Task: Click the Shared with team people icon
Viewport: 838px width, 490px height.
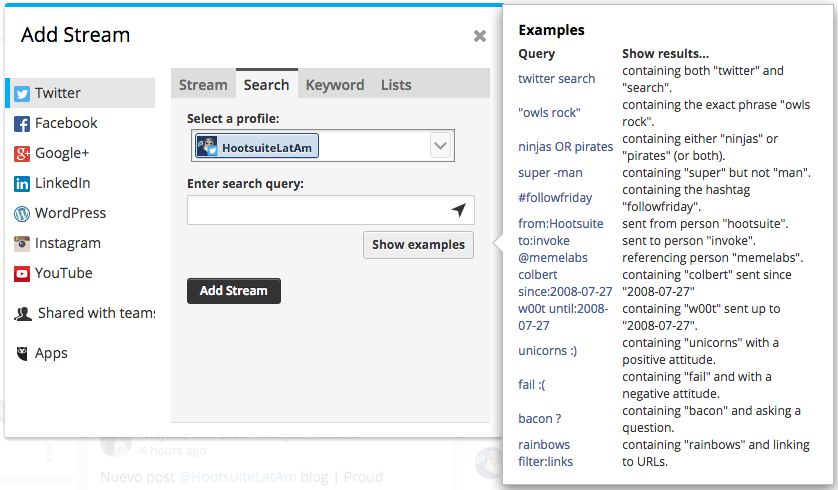Action: (x=23, y=314)
